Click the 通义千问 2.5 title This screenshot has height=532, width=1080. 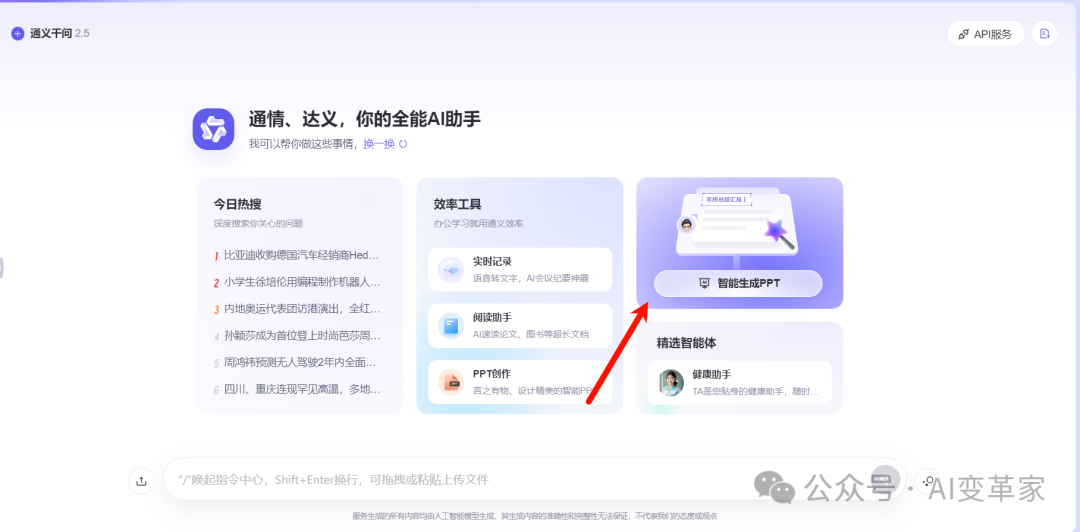[x=60, y=33]
